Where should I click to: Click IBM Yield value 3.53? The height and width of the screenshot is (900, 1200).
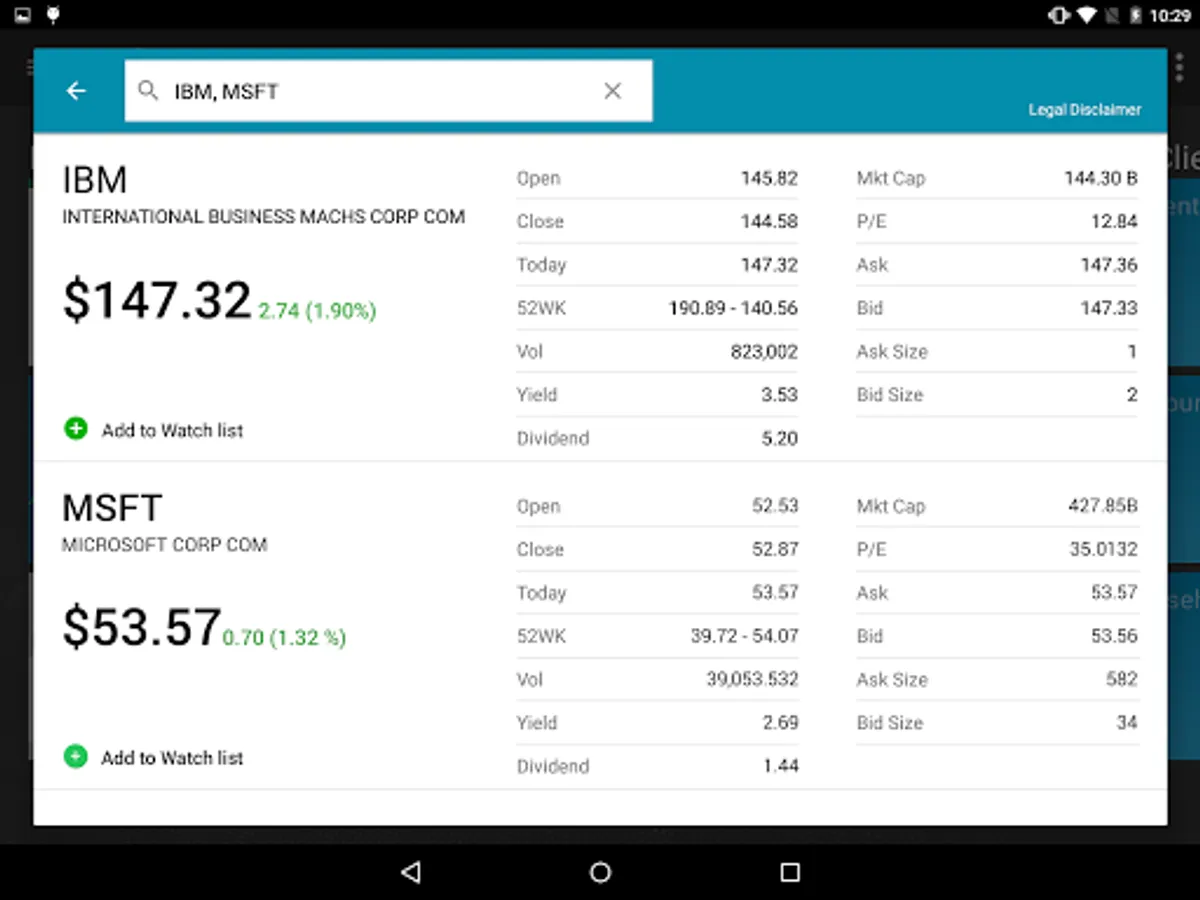coord(779,395)
